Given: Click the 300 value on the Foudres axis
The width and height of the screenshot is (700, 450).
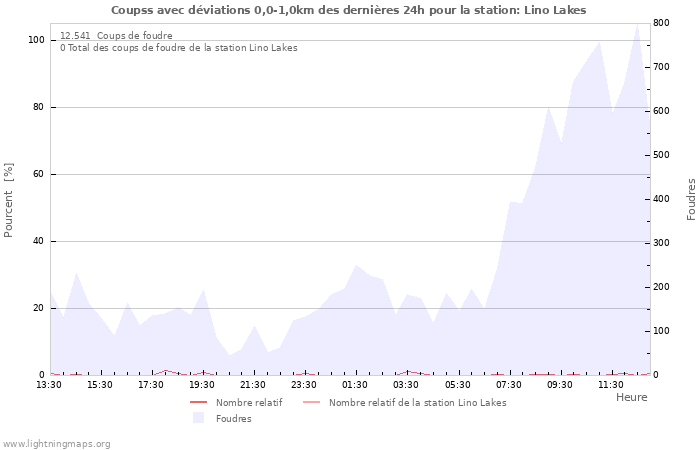Looking at the screenshot, I should [x=661, y=243].
